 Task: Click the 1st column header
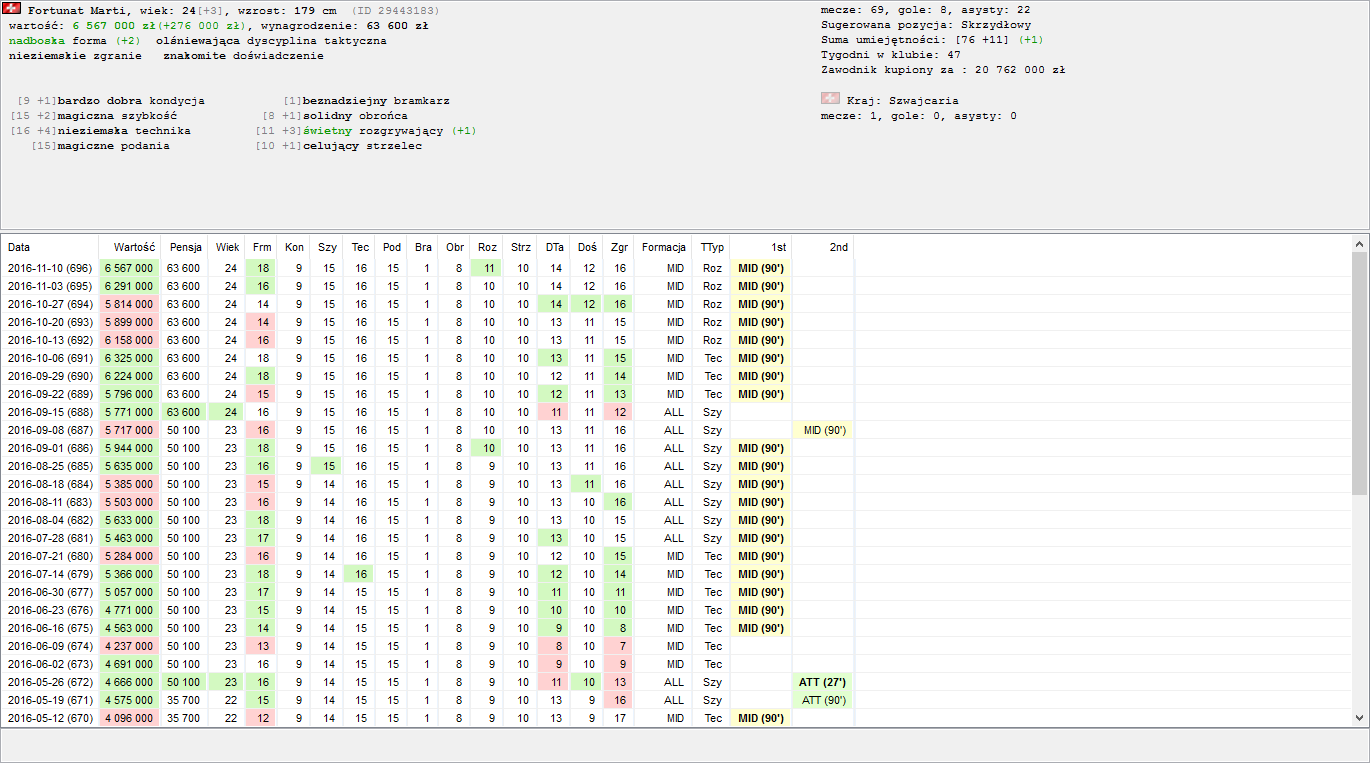[778, 247]
